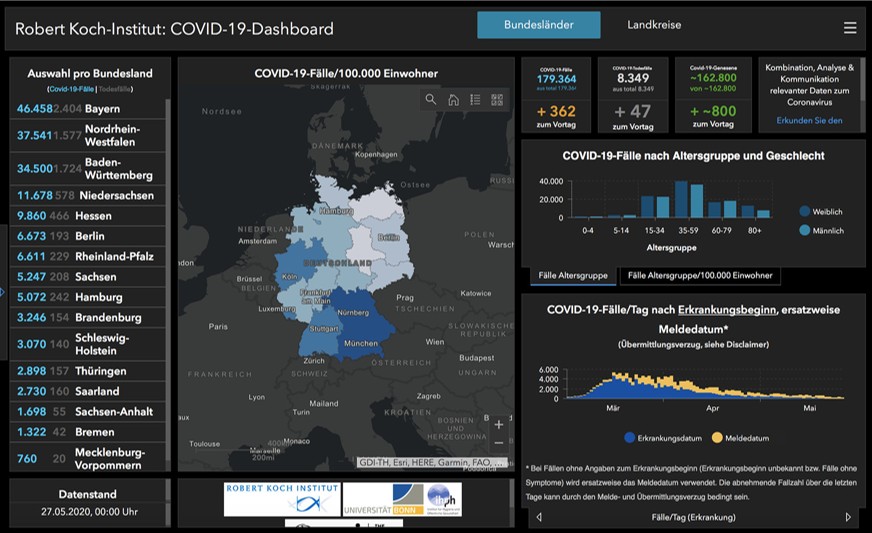This screenshot has height=533, width=872.
Task: Select Sachsen-Anhalt in the list
Action: 88,412
